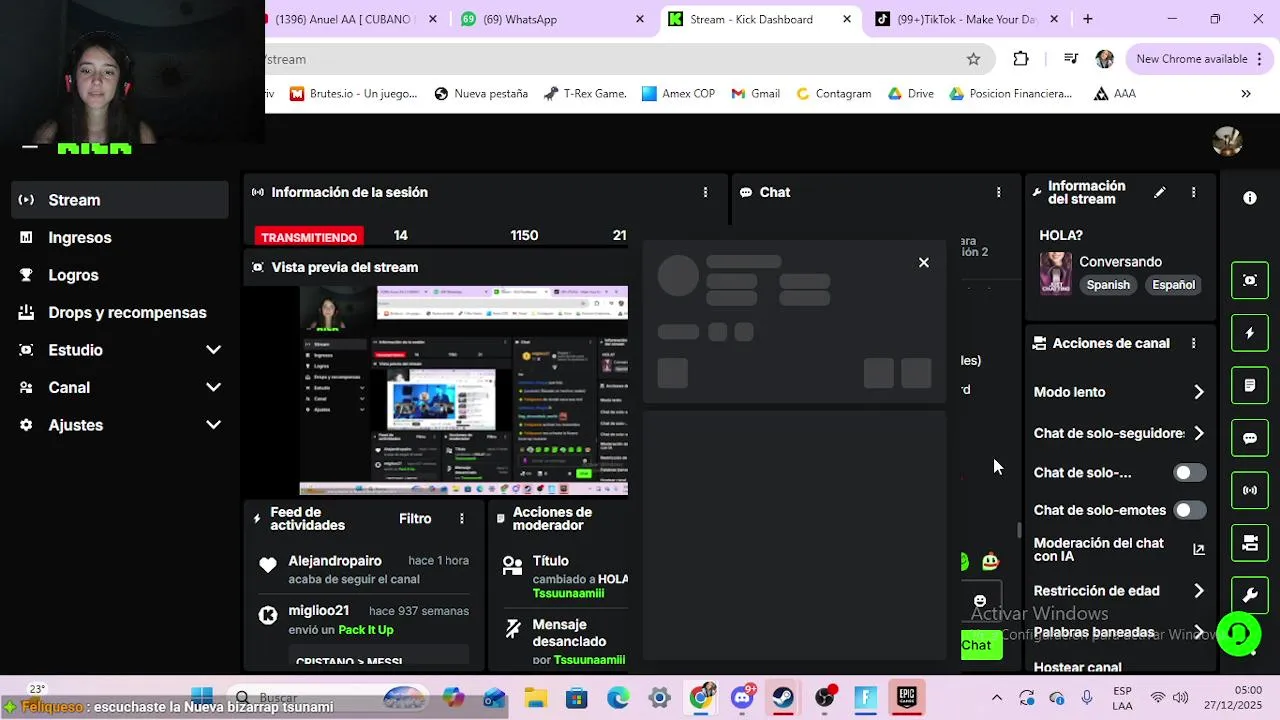
Task: Open the T-Rex Game bookmark
Action: [x=585, y=94]
